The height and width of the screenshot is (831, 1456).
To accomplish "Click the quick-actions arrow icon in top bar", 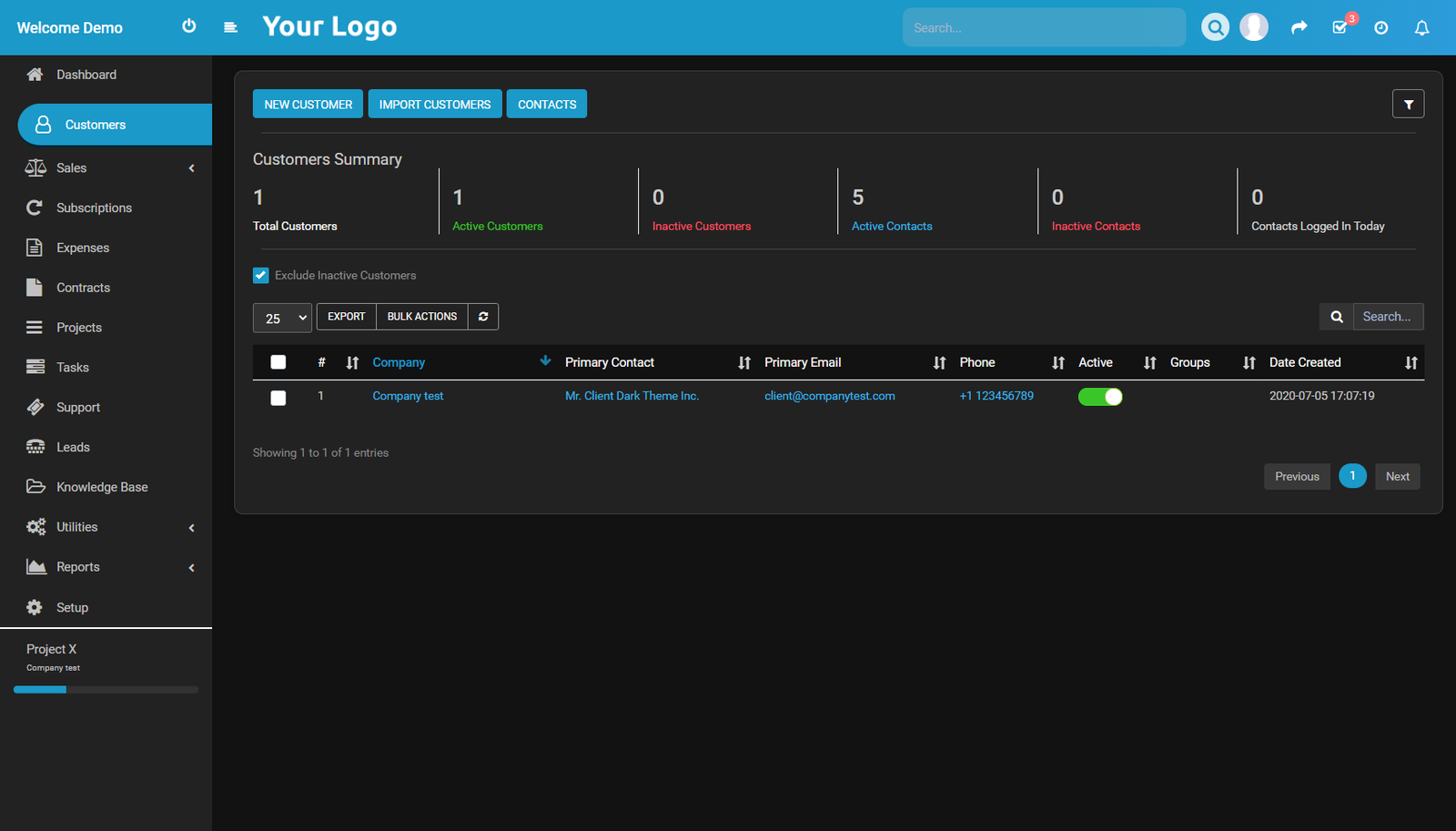I will [1299, 27].
